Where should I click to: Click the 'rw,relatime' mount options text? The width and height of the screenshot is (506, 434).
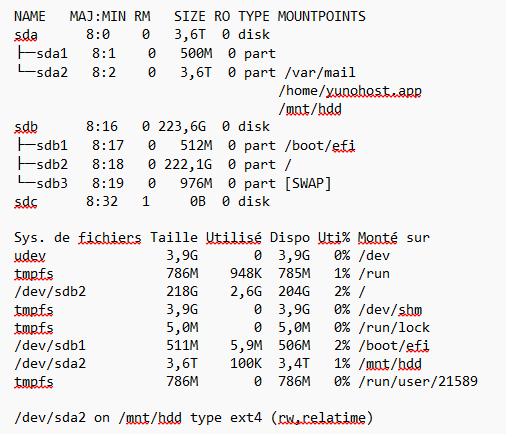coord(322,417)
